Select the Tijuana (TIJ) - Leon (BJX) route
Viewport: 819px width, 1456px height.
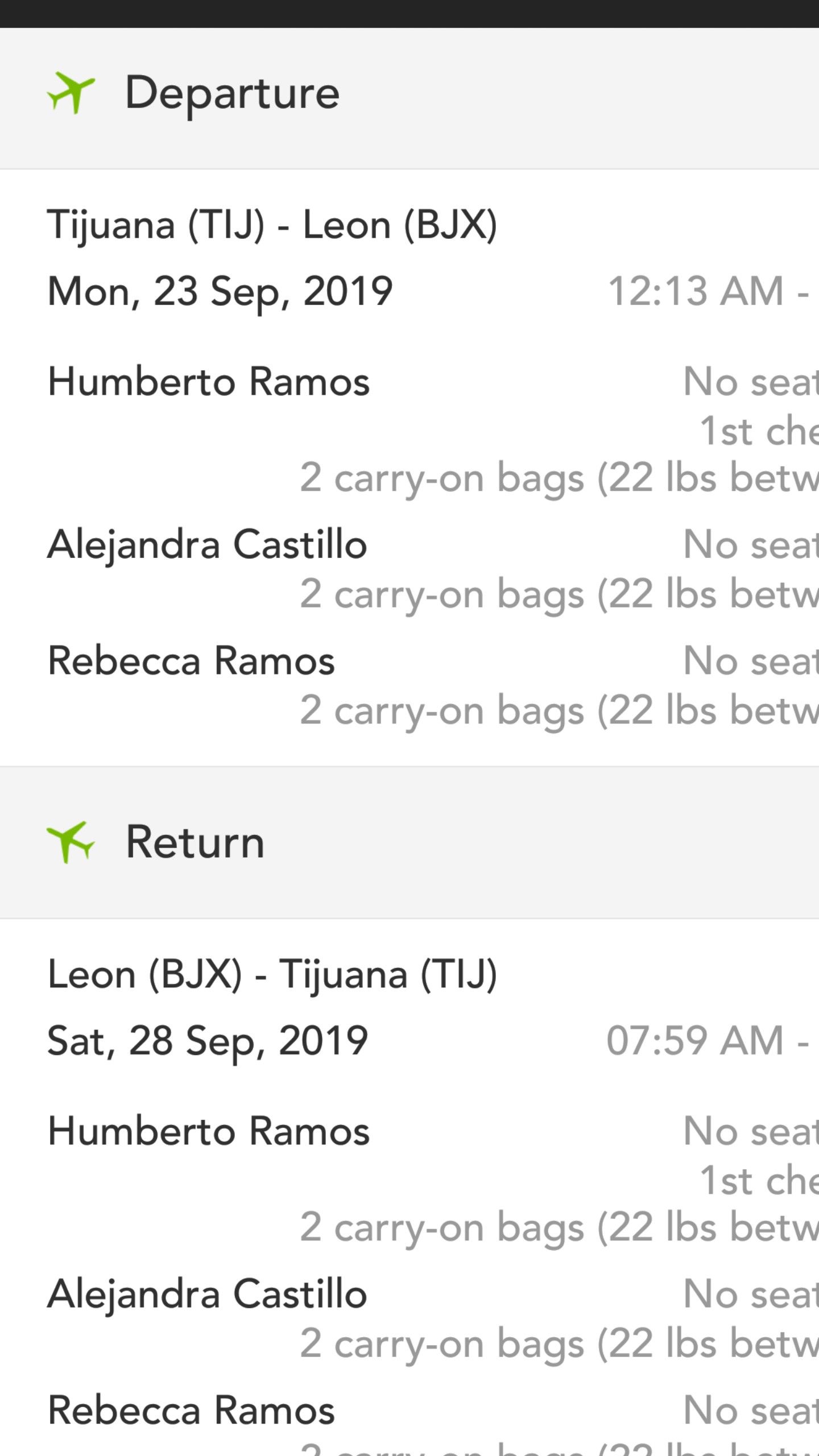(272, 225)
